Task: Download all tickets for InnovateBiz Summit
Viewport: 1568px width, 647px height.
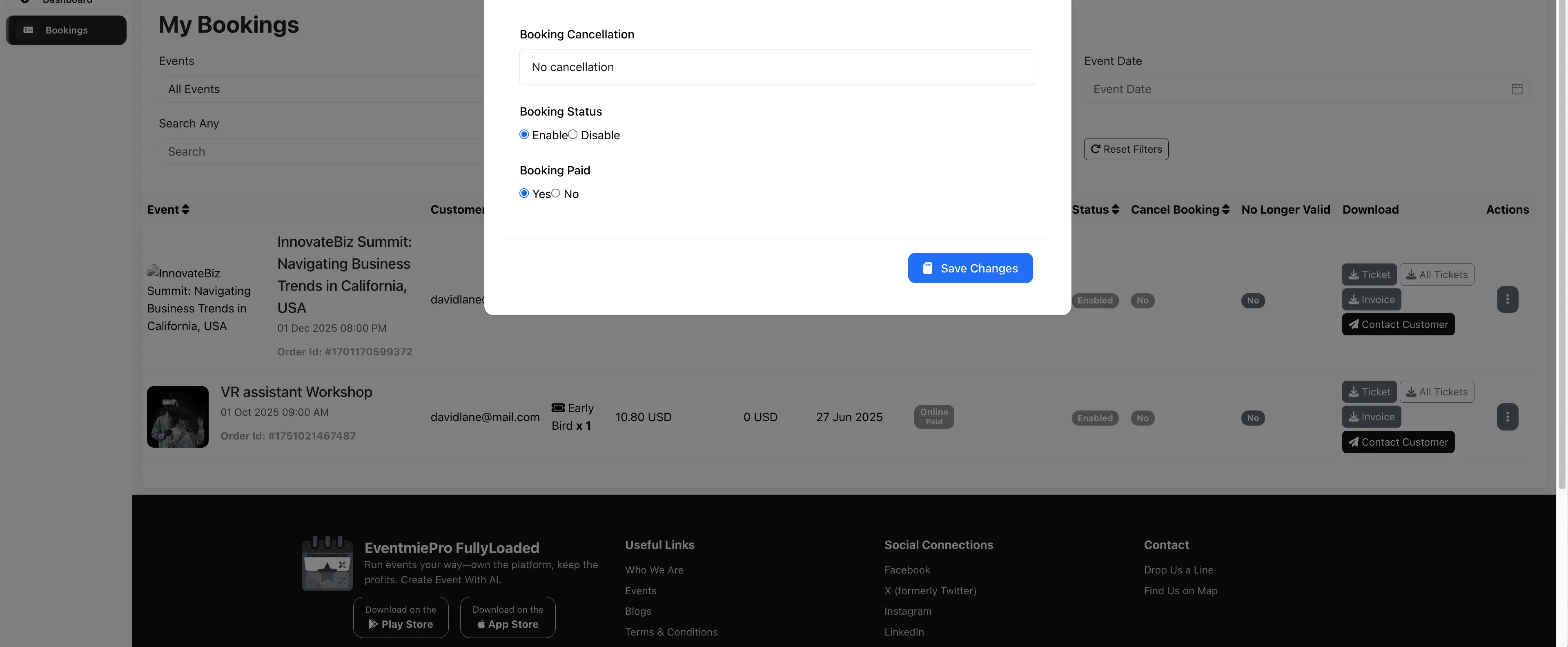Action: pos(1437,274)
